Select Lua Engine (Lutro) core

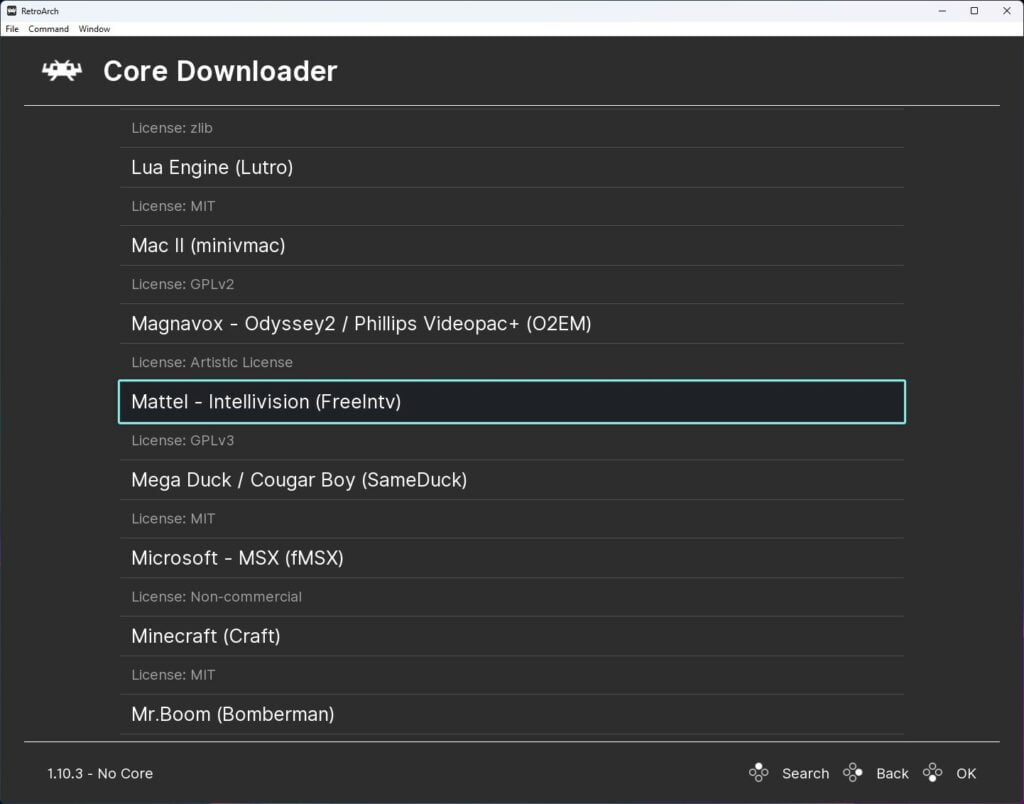(x=512, y=167)
